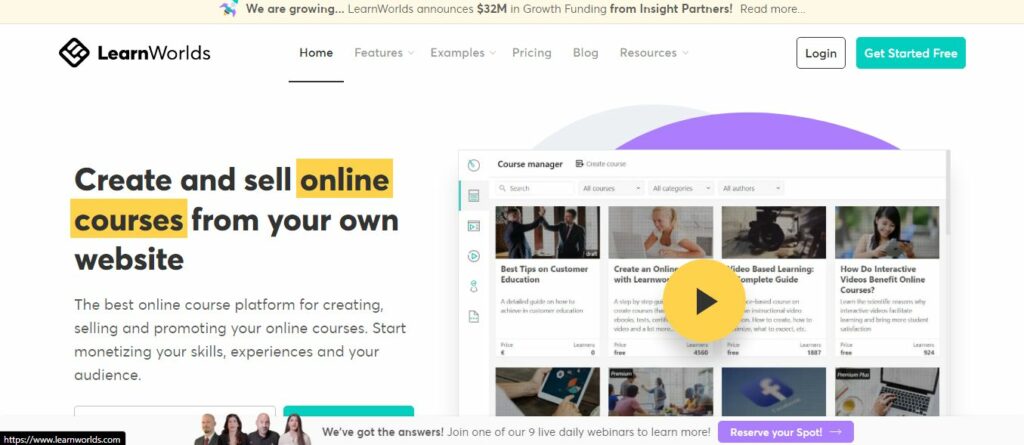Viewport: 1024px width, 445px height.
Task: Click the LearnWorlds logo icon
Action: (x=74, y=52)
